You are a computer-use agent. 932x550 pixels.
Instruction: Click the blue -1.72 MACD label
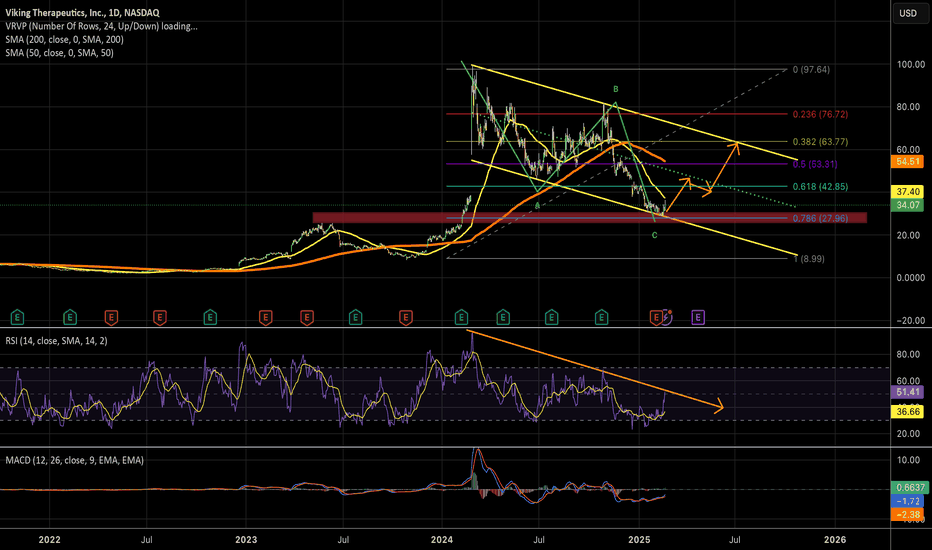(907, 501)
